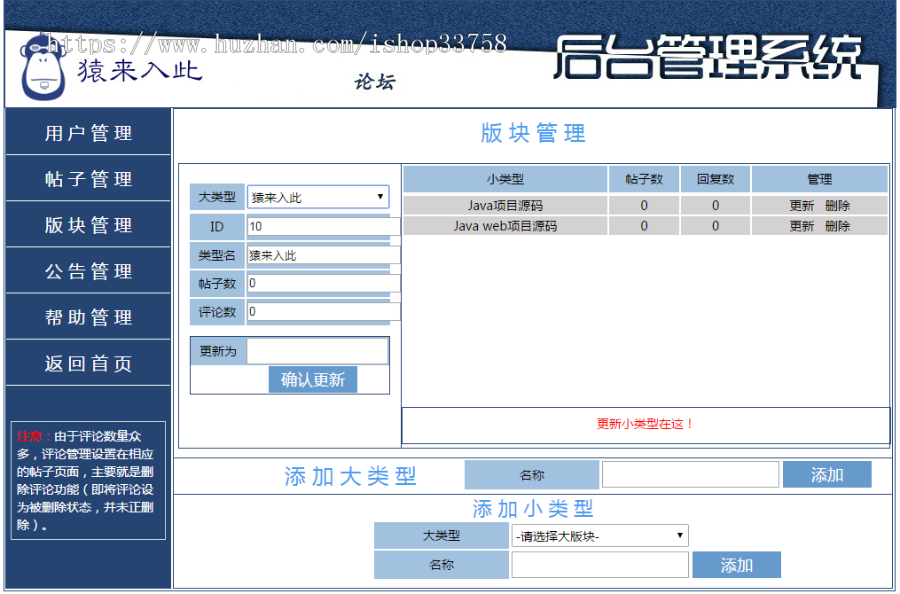The height and width of the screenshot is (594, 900).
Task: Click 添加 to add a major category
Action: pos(827,474)
